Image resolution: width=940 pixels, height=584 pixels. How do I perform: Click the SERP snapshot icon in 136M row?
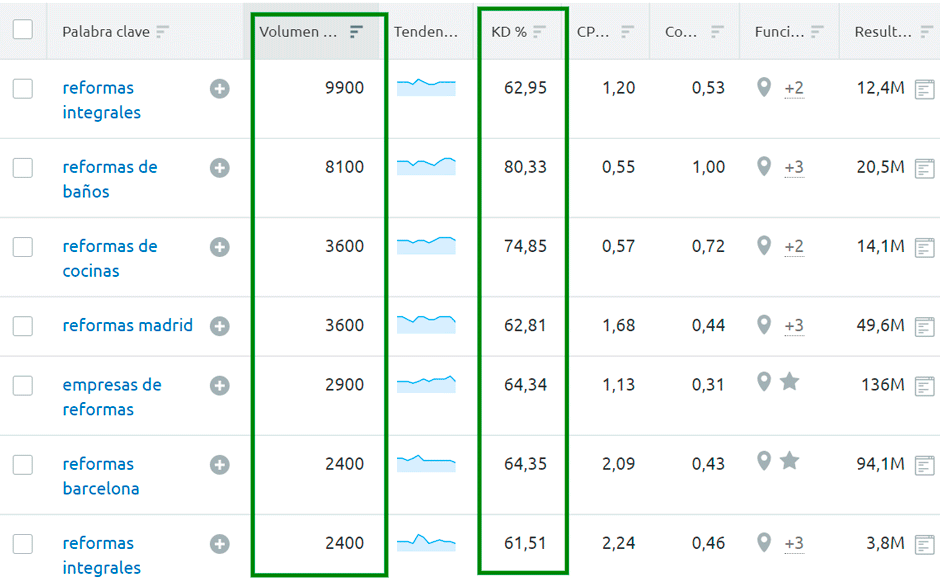(x=924, y=386)
